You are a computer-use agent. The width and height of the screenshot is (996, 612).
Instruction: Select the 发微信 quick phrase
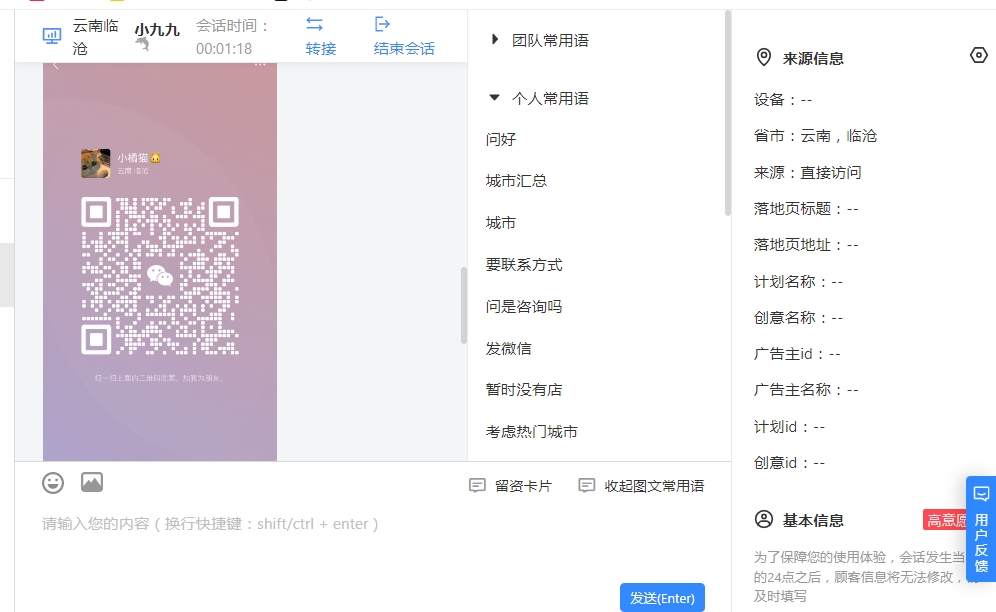[x=508, y=349]
